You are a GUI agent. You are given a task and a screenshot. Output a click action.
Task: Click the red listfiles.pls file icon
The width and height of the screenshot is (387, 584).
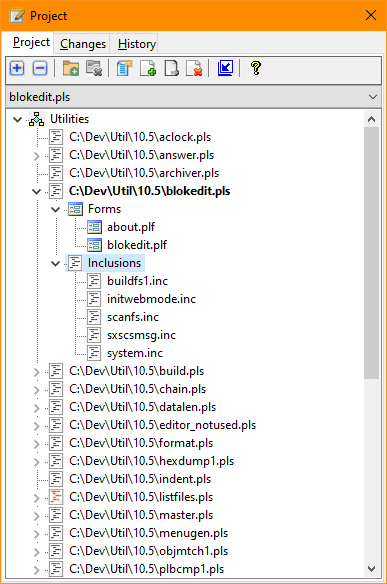coord(56,497)
